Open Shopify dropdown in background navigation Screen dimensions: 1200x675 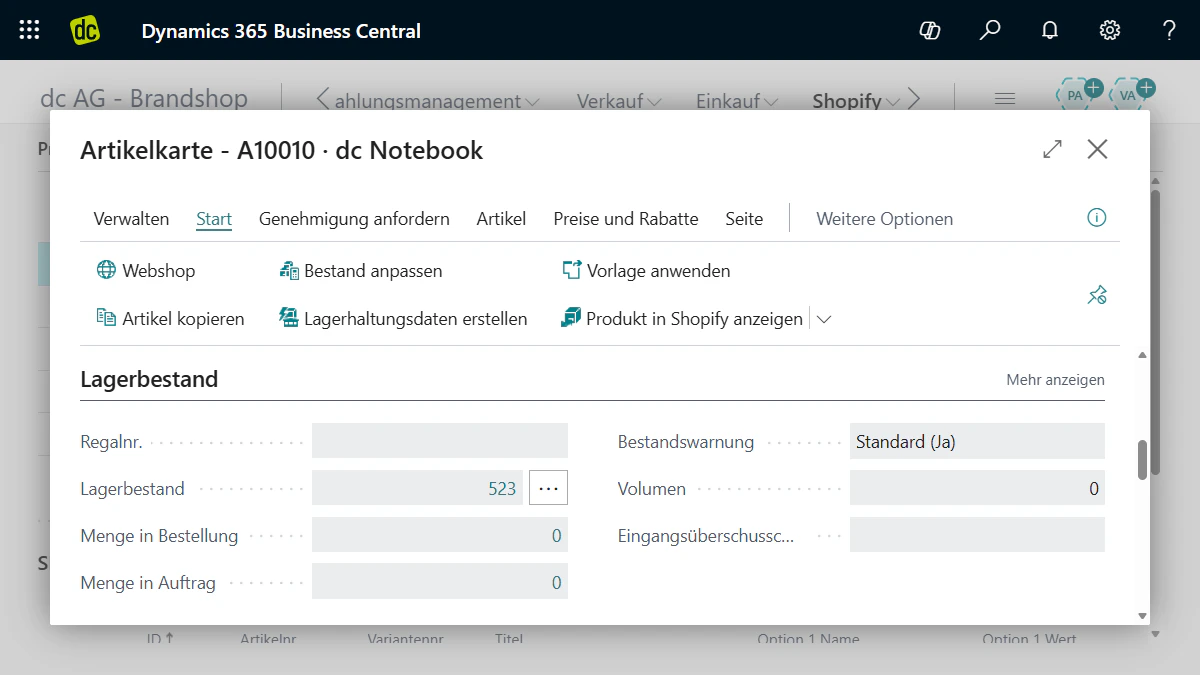click(856, 101)
